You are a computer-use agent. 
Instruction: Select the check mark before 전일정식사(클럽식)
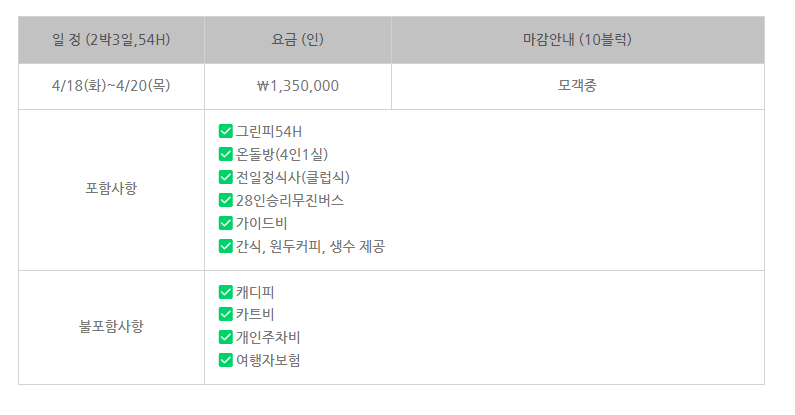click(226, 177)
